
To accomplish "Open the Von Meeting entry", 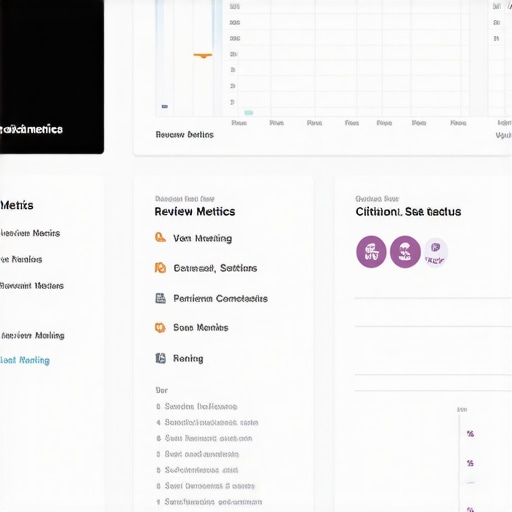I will pyautogui.click(x=203, y=238).
